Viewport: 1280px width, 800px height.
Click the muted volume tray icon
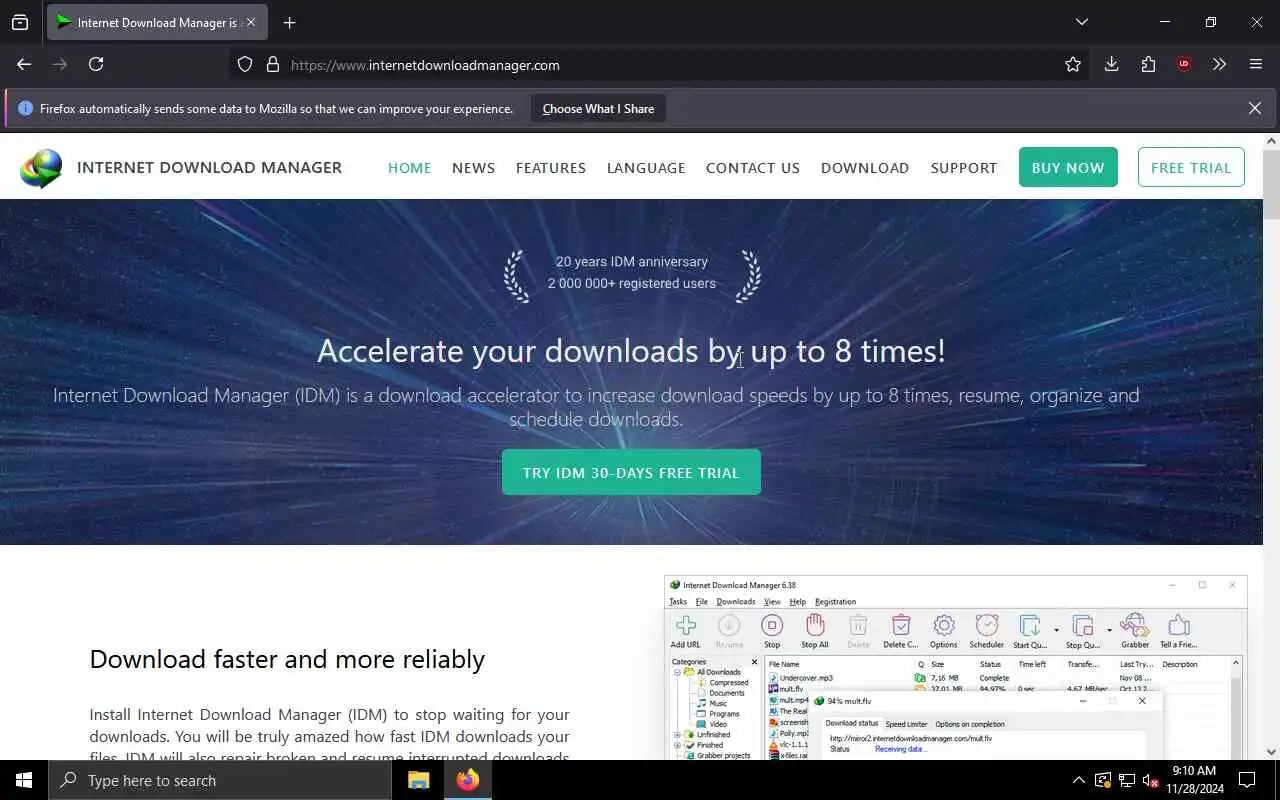(1150, 780)
